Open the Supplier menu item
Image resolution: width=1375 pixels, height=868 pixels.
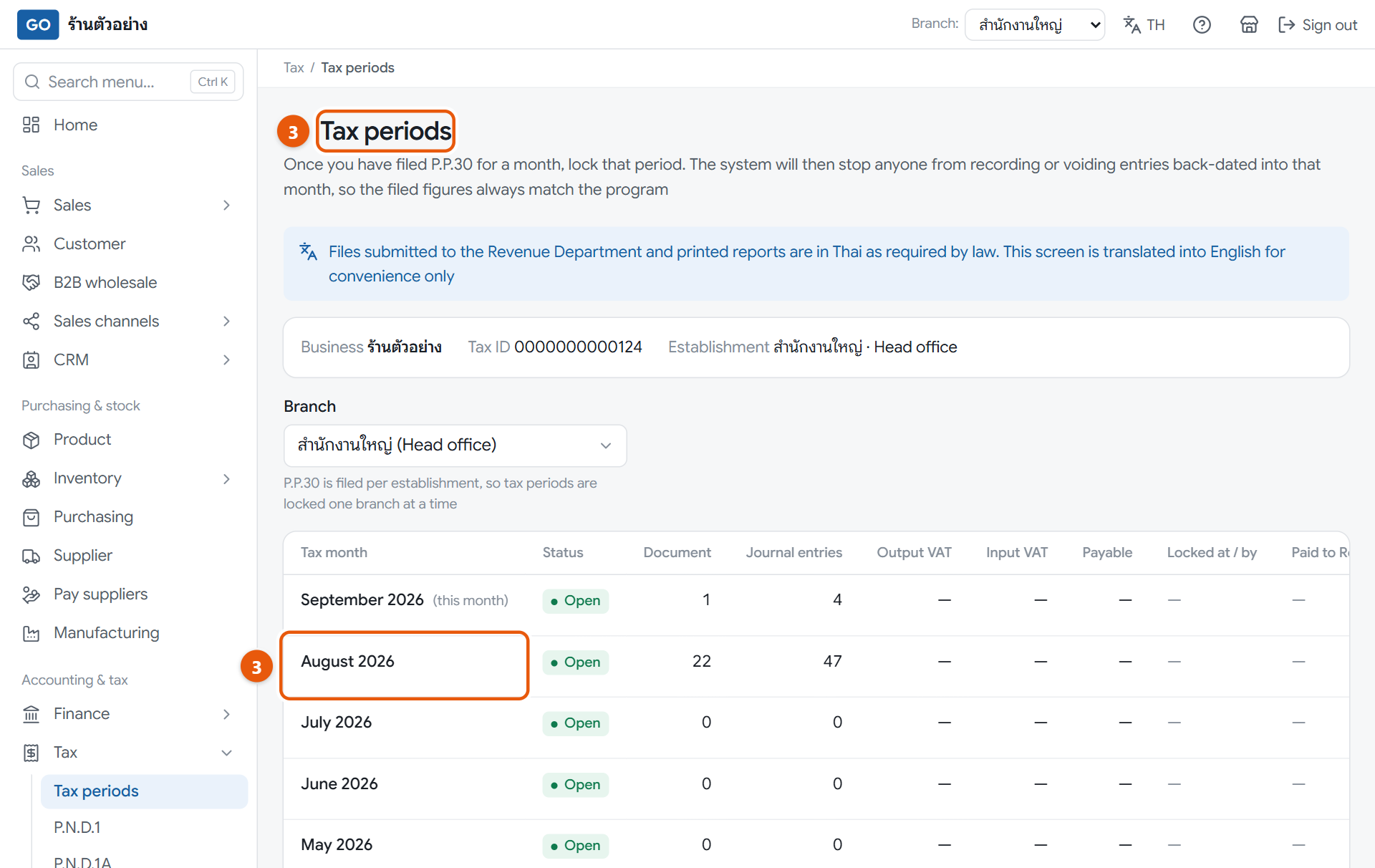click(128, 556)
